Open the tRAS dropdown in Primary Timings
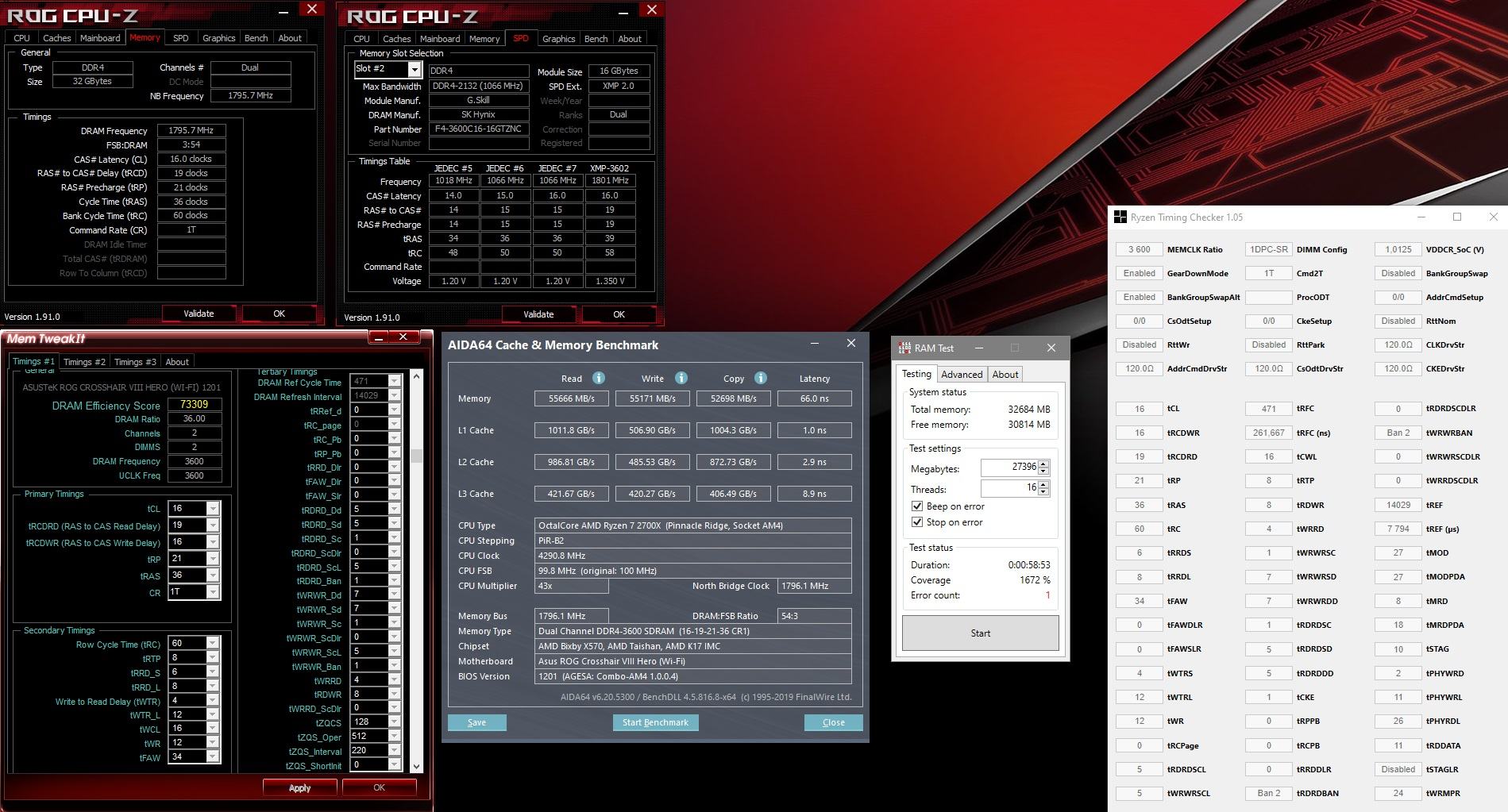 (x=212, y=575)
